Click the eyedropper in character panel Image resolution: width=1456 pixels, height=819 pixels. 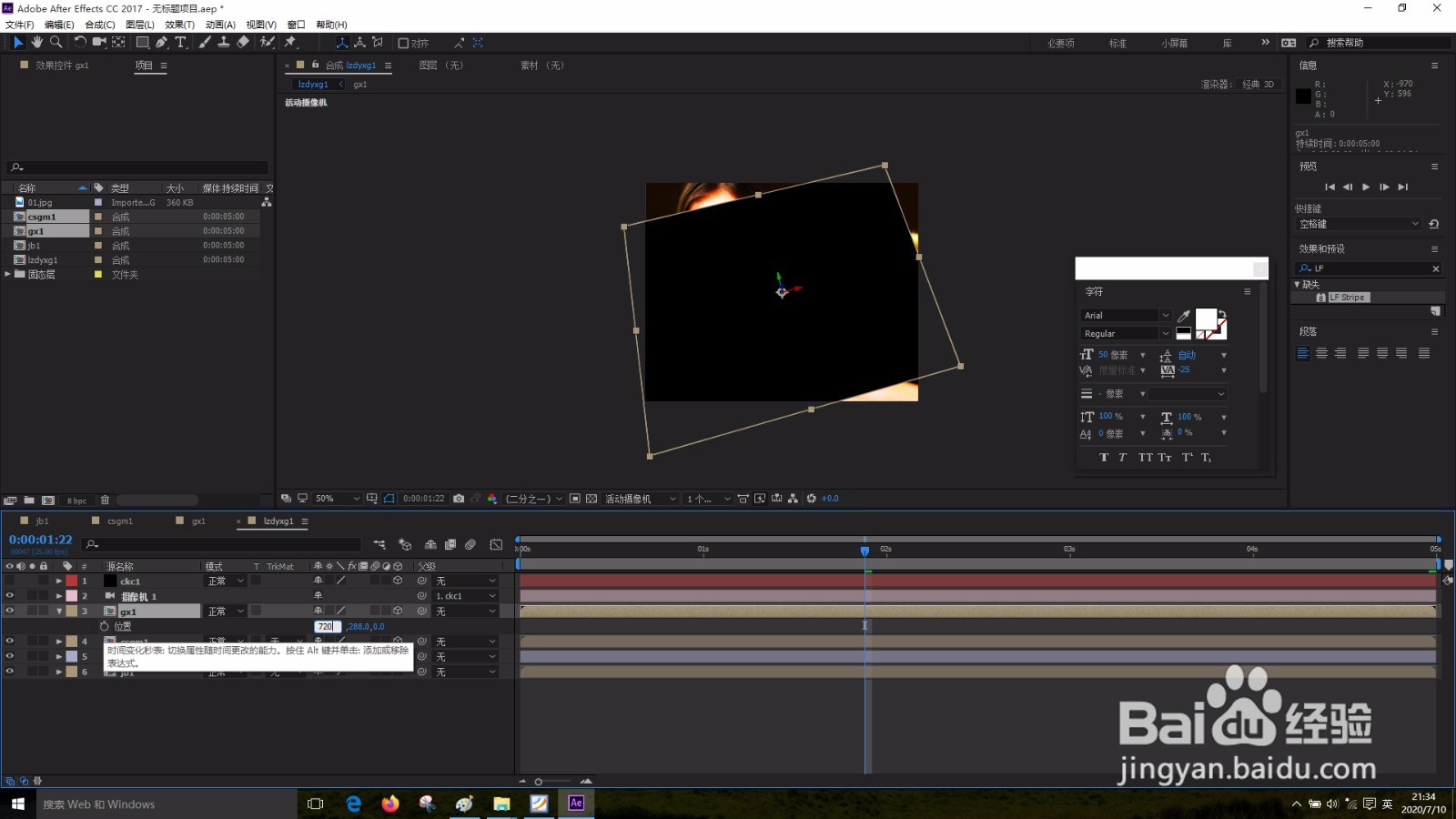coord(1184,316)
